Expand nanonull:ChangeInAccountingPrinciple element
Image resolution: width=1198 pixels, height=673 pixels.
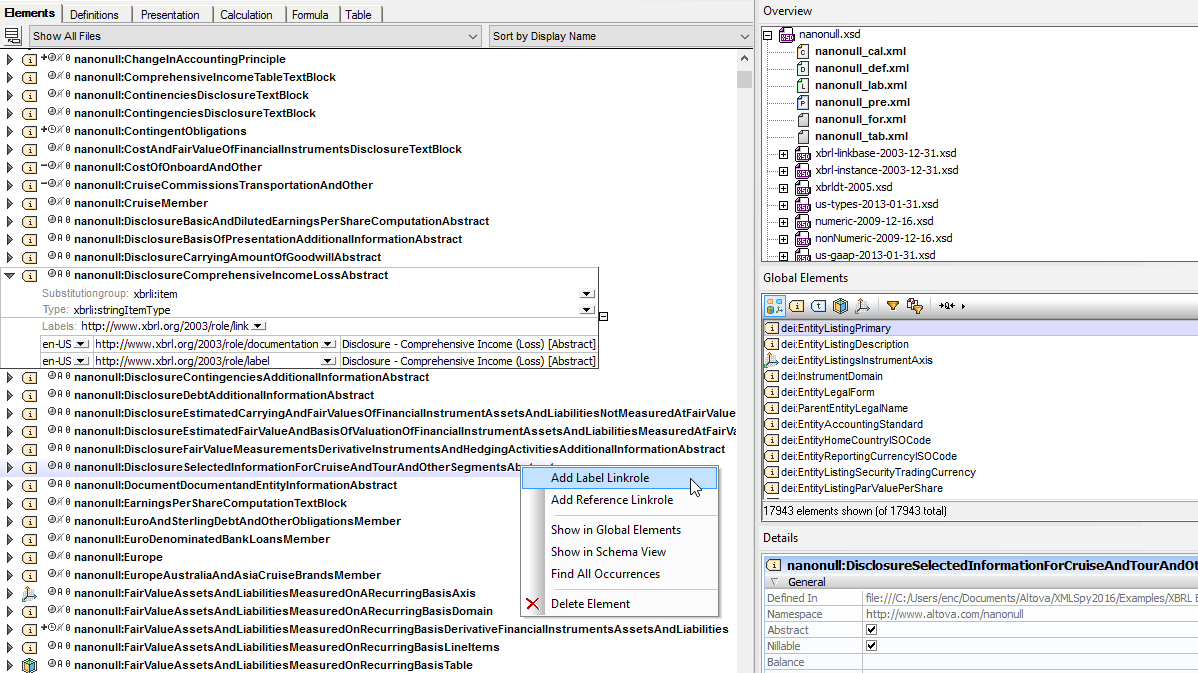coord(9,59)
